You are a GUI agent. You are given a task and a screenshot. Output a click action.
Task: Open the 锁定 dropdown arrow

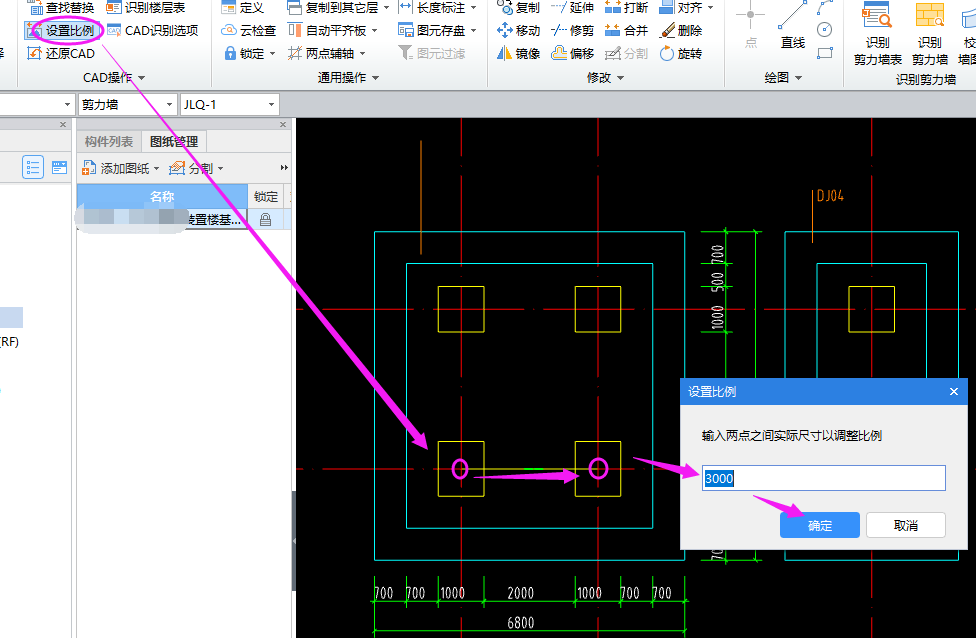273,54
